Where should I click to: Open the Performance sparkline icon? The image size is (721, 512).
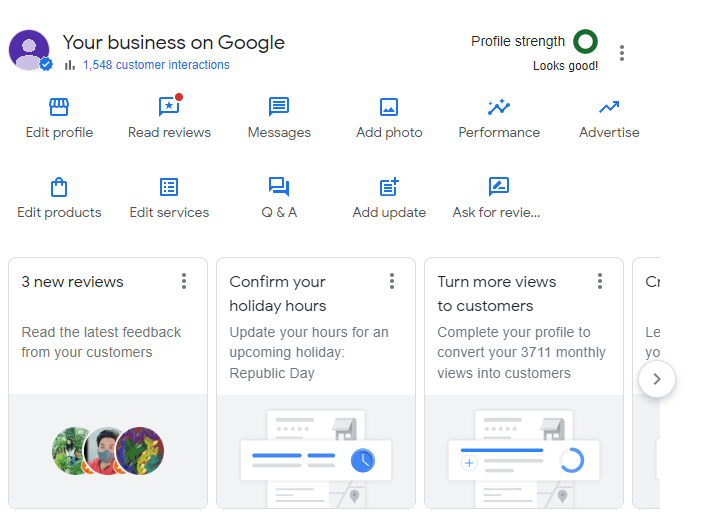499,107
